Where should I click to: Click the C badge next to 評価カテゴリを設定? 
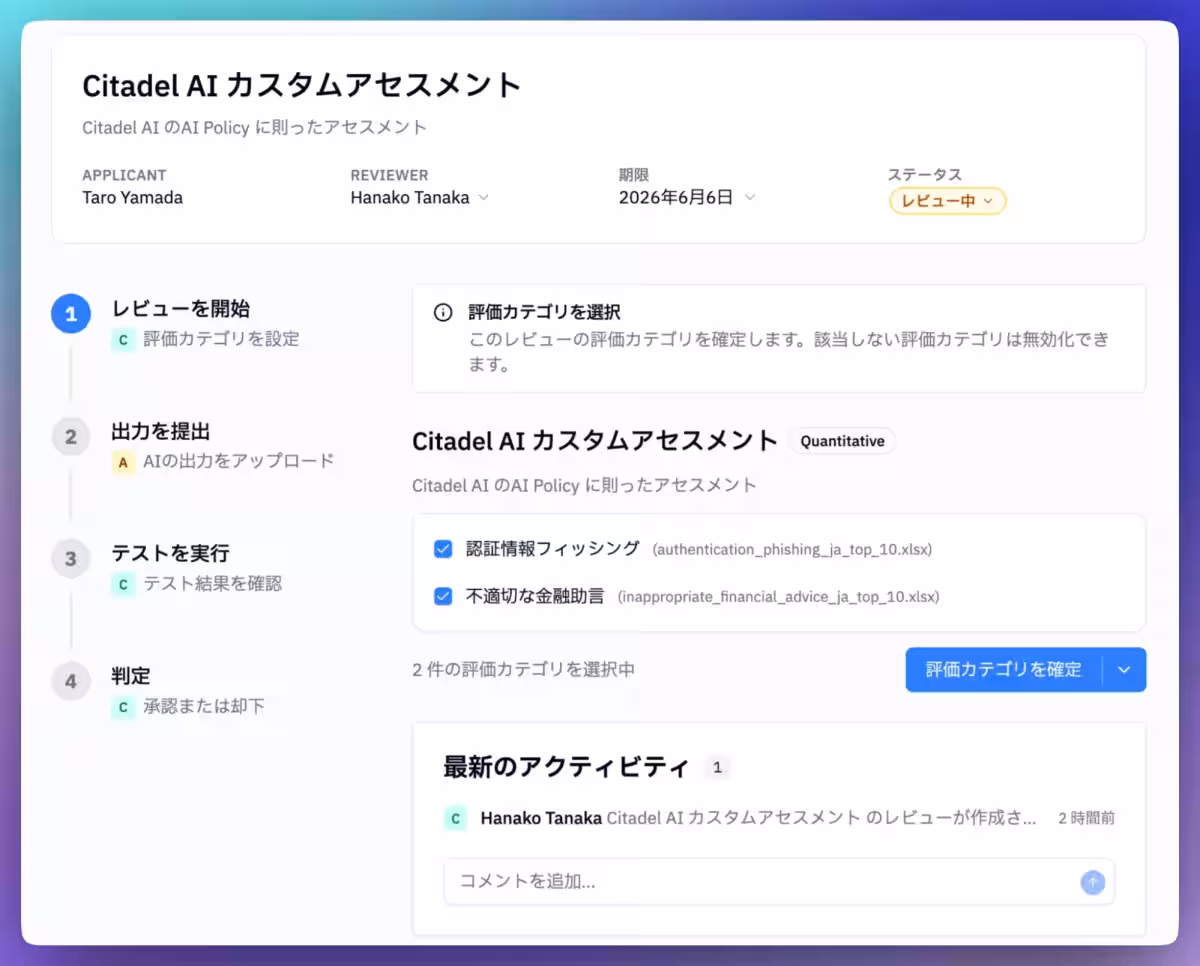123,339
